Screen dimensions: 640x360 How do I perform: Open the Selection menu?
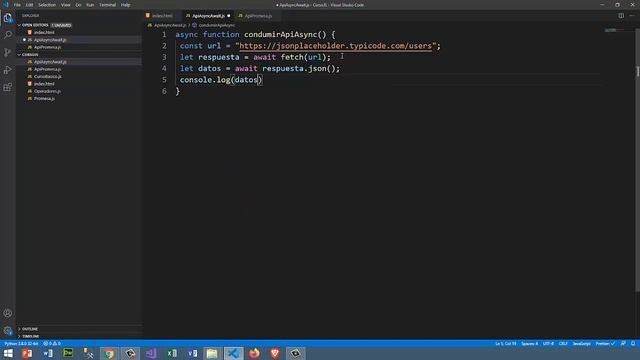(x=47, y=5)
